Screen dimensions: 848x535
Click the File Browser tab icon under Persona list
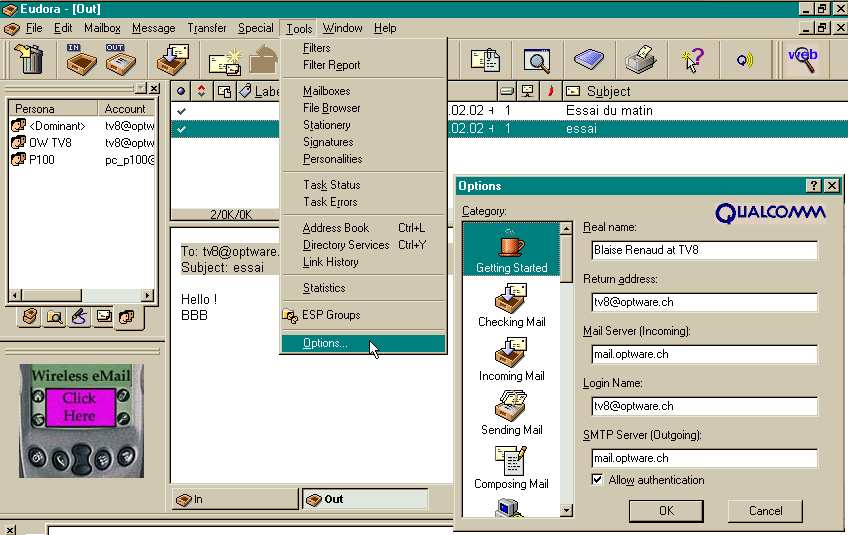[55, 316]
